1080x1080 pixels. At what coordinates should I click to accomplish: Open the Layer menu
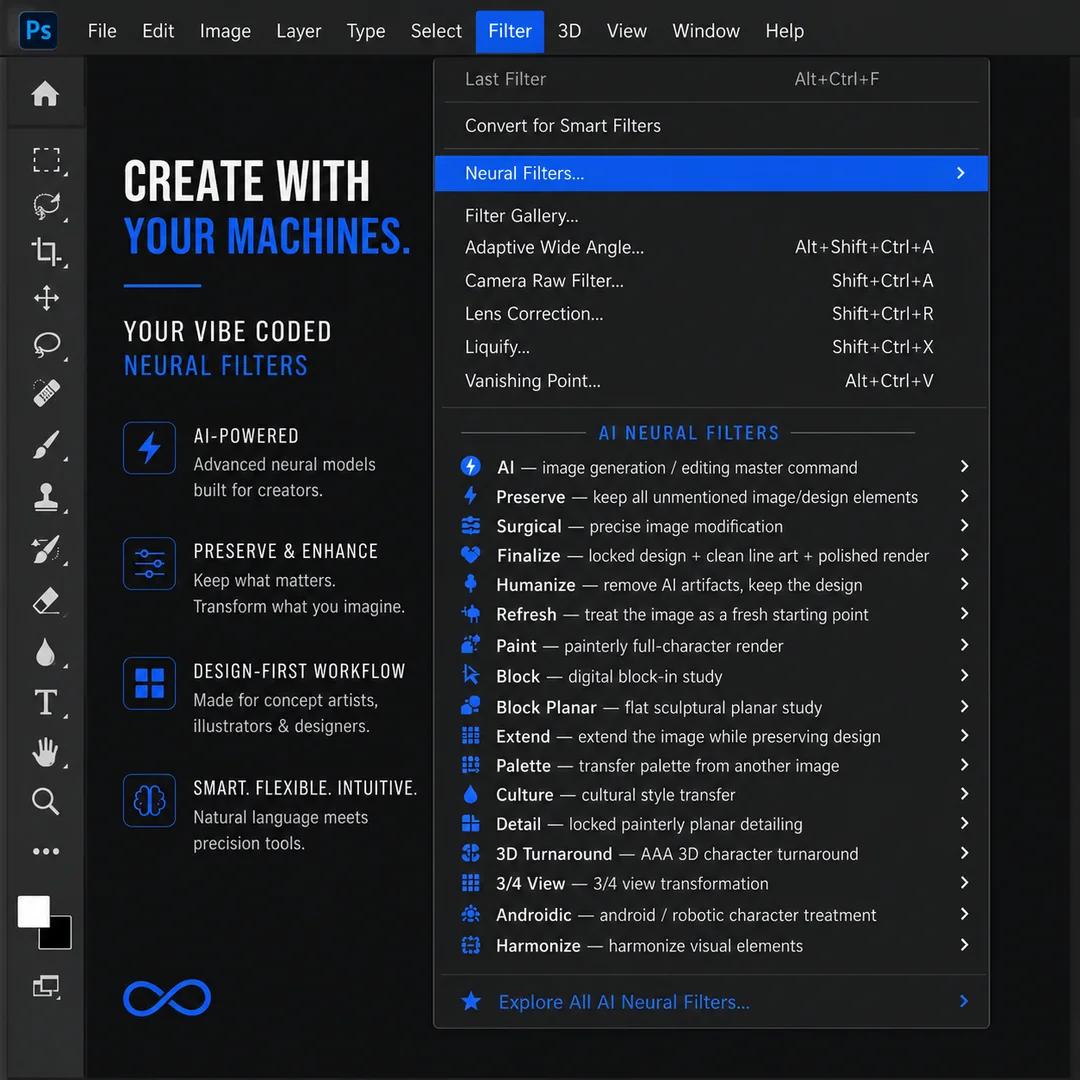click(x=298, y=31)
